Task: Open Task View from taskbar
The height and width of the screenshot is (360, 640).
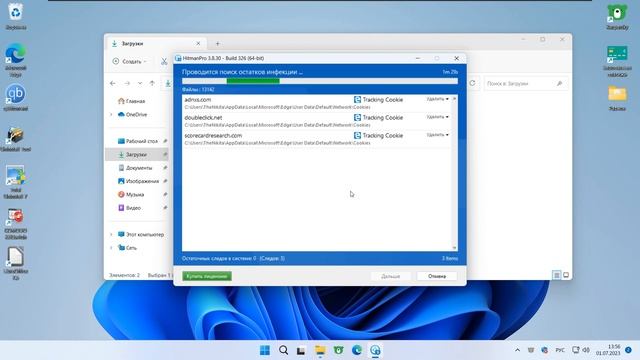Action: coord(301,350)
